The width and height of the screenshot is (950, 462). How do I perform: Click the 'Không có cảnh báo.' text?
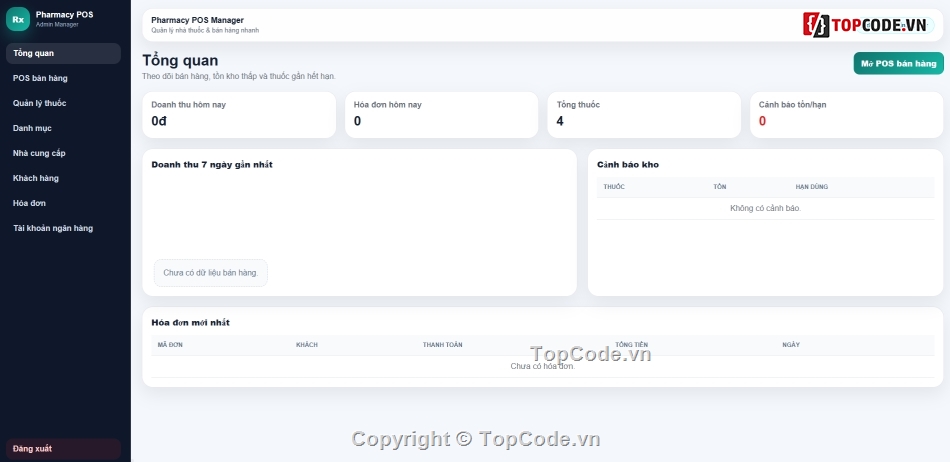point(765,208)
